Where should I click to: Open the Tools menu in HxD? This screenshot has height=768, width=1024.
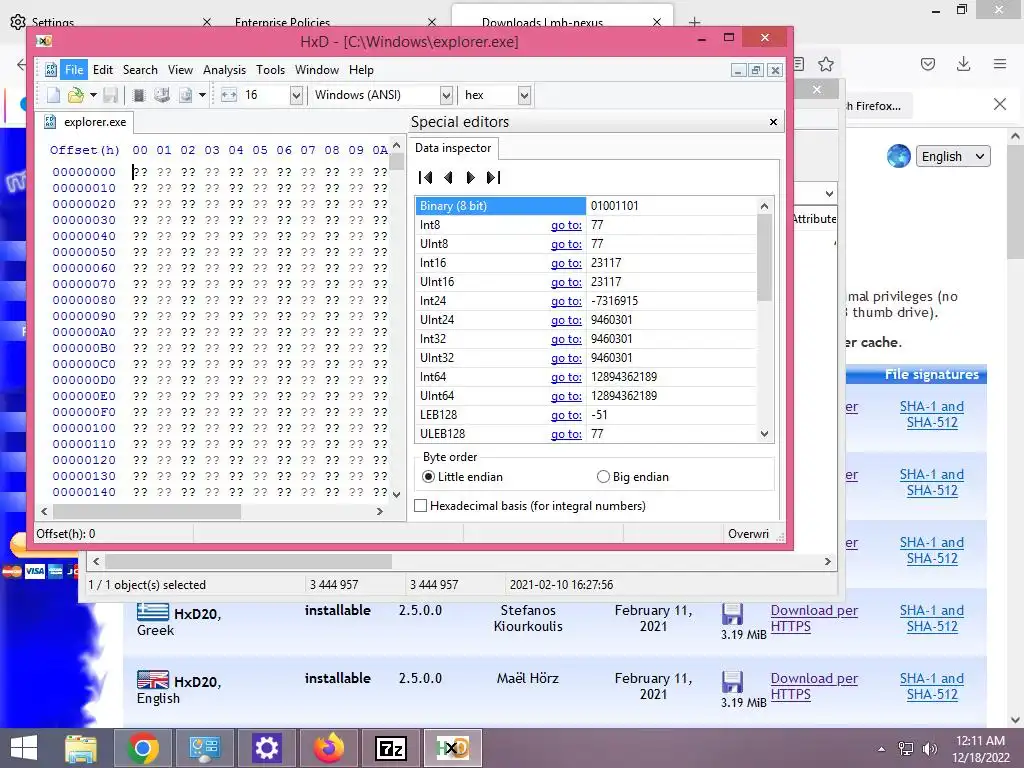270,70
